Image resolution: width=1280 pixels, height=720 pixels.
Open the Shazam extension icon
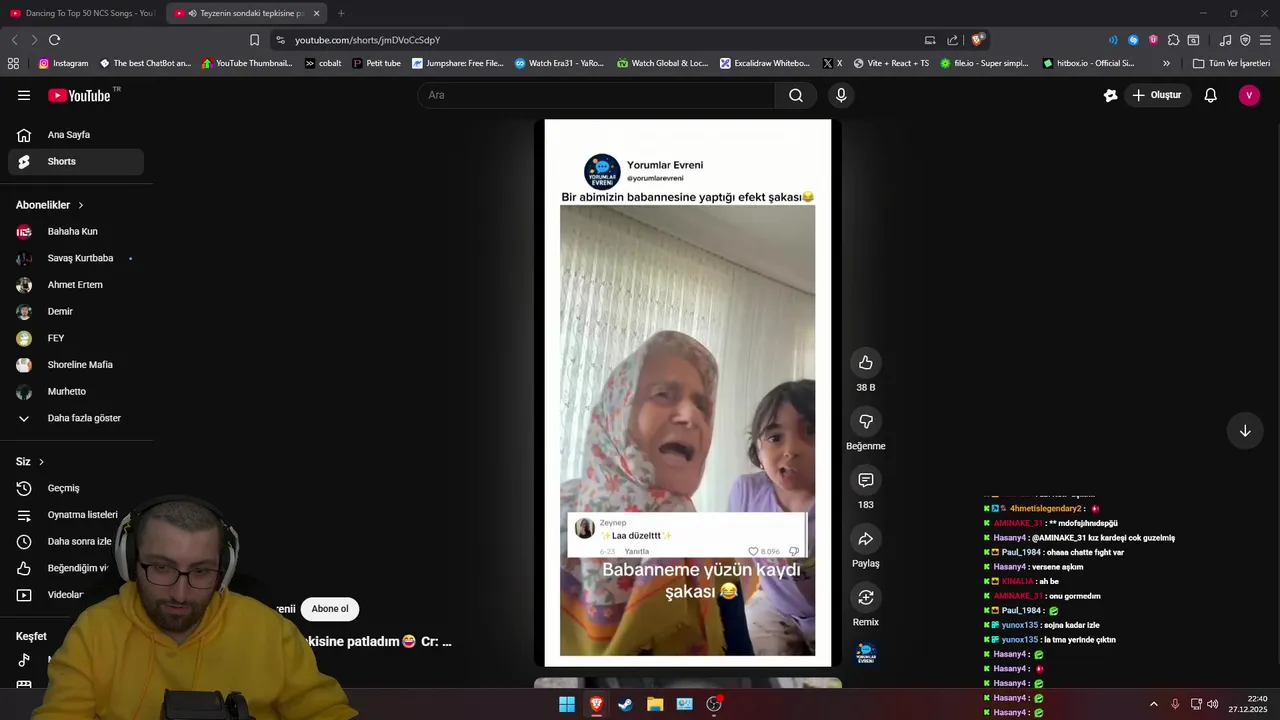coord(1133,40)
